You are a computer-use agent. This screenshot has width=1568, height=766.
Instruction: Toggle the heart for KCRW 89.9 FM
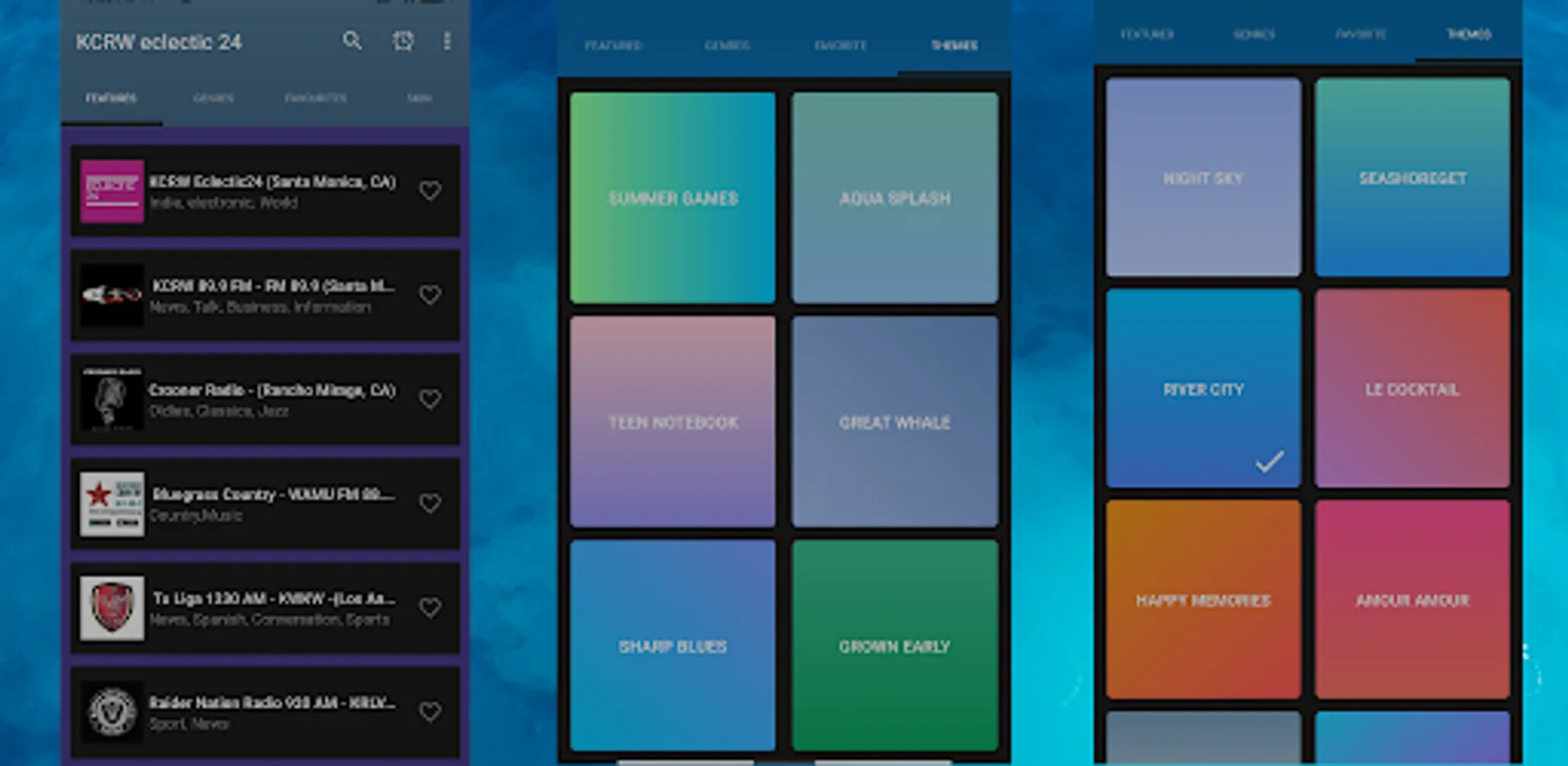(430, 295)
